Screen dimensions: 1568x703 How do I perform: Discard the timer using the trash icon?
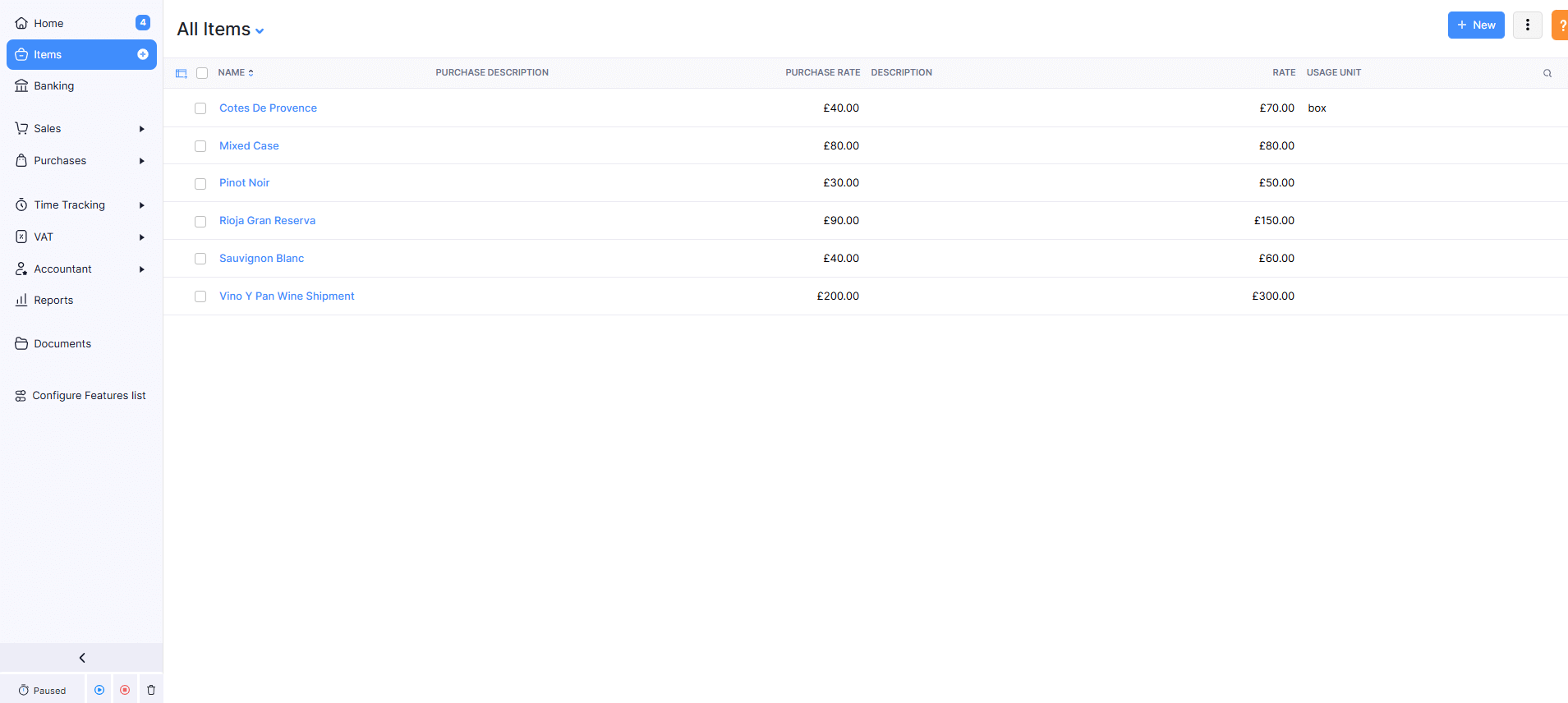(x=151, y=690)
